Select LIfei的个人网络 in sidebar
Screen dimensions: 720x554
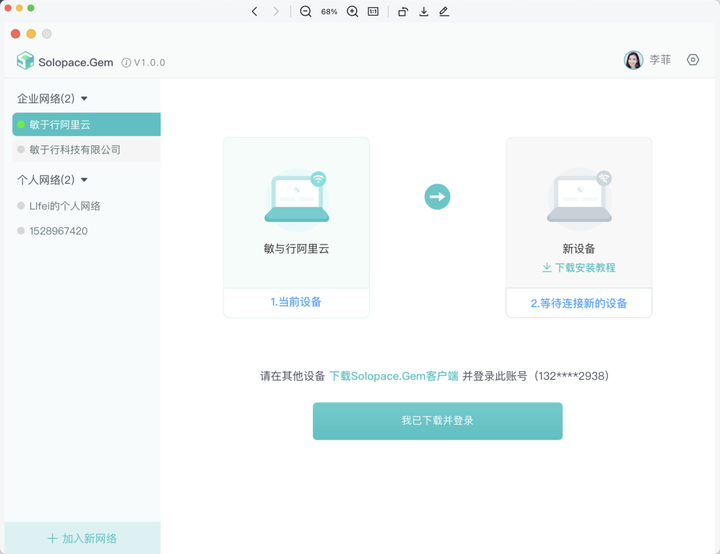pyautogui.click(x=65, y=206)
